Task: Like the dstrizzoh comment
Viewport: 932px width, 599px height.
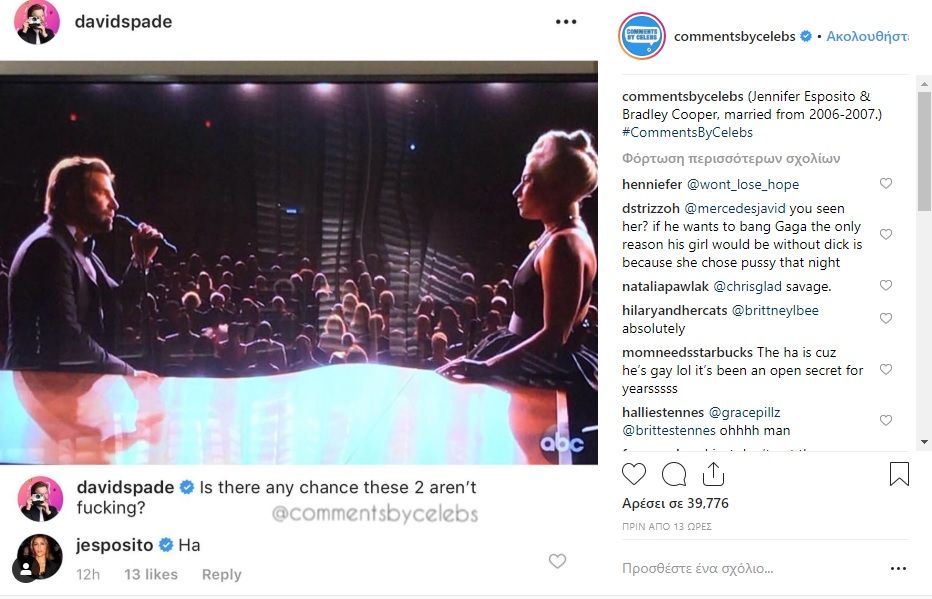Action: pos(885,235)
